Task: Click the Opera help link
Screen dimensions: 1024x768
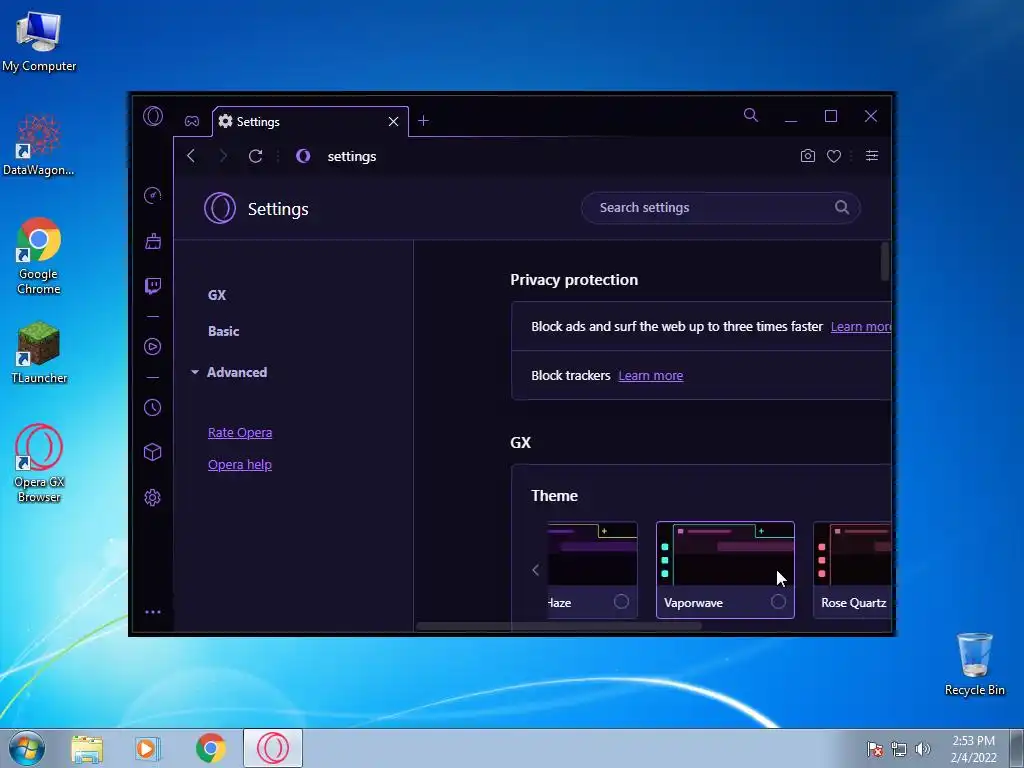Action: coord(240,464)
